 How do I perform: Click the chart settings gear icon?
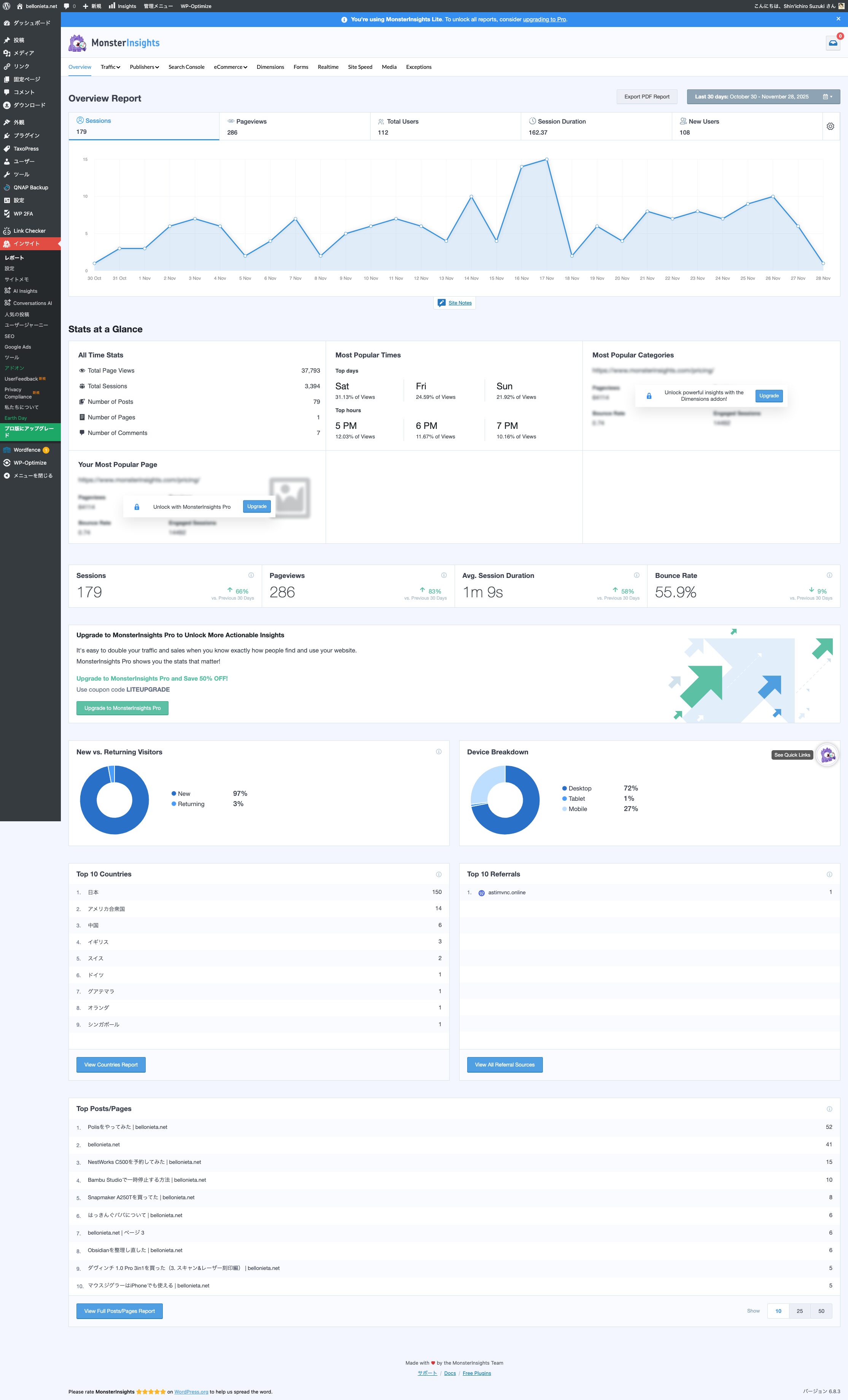[x=830, y=126]
